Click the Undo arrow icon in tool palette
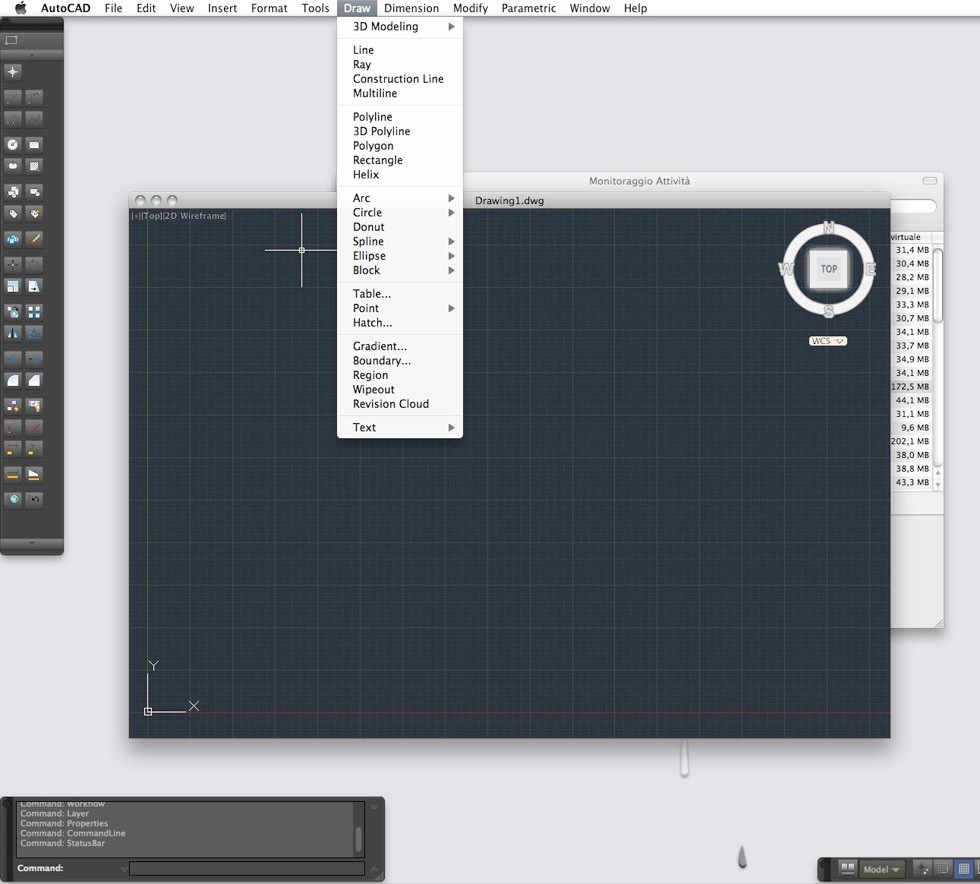This screenshot has height=884, width=980. point(35,499)
